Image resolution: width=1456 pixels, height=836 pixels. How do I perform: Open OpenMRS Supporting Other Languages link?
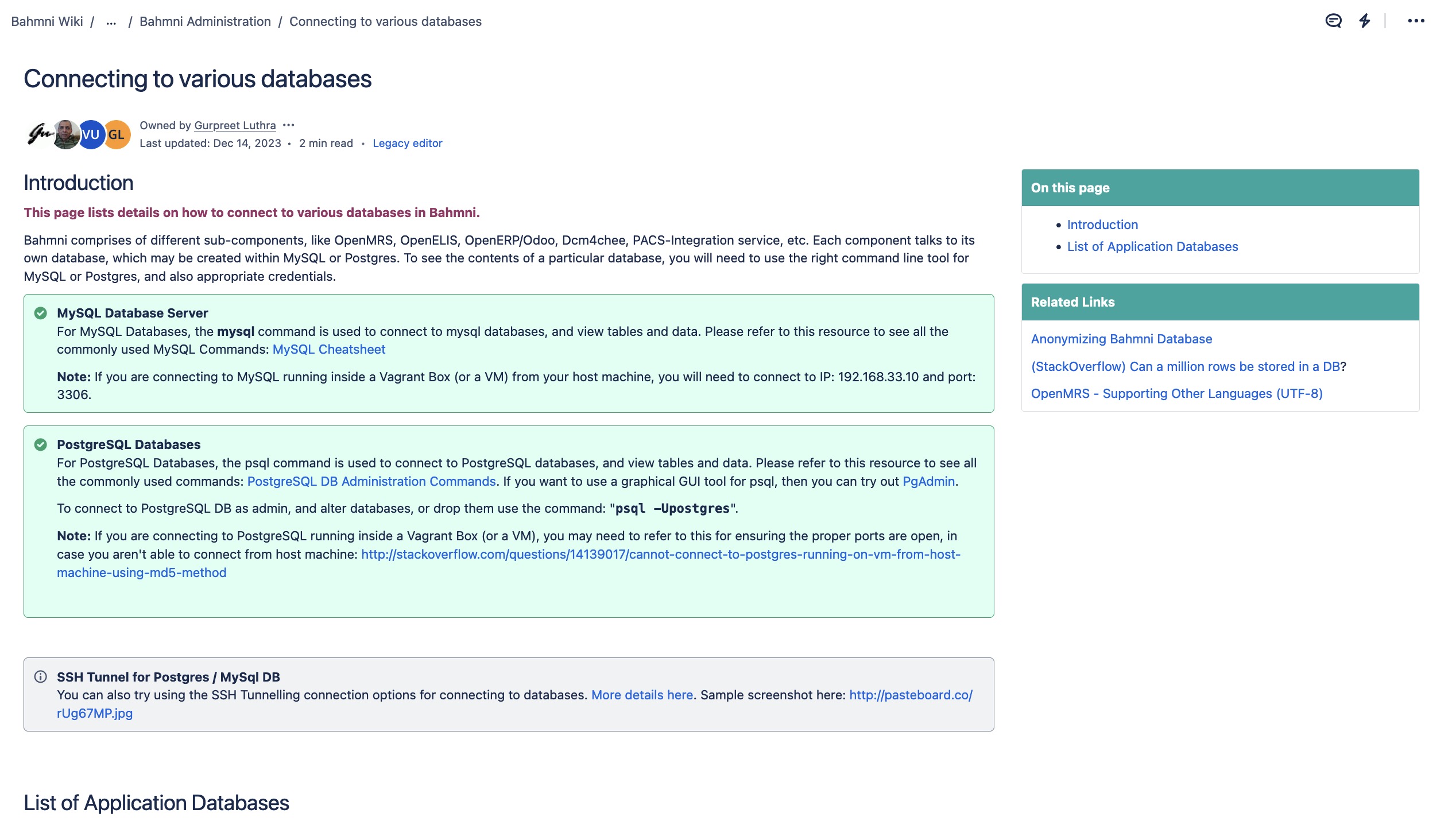tap(1176, 393)
